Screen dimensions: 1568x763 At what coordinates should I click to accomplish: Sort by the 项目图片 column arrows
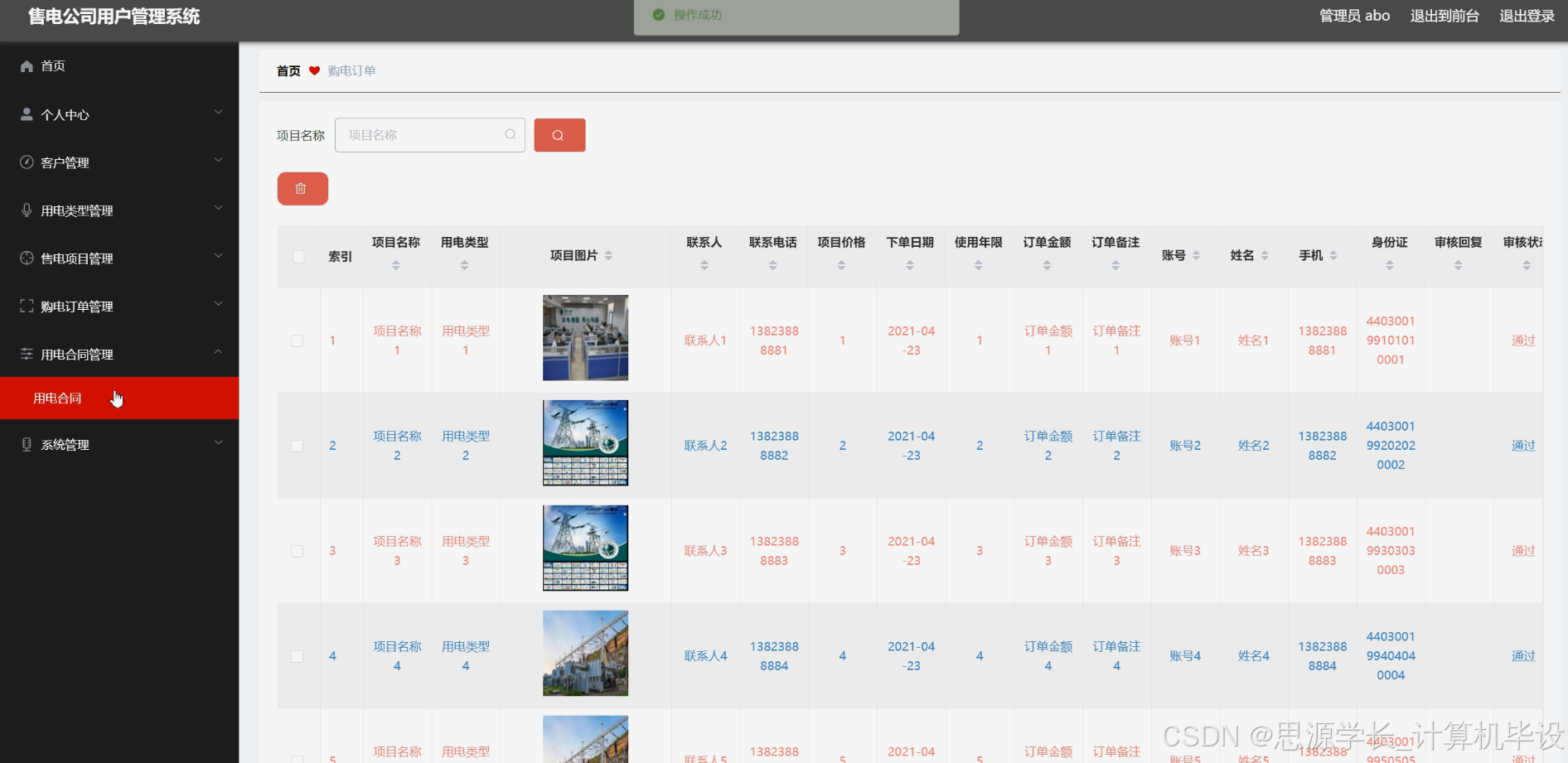(x=608, y=255)
